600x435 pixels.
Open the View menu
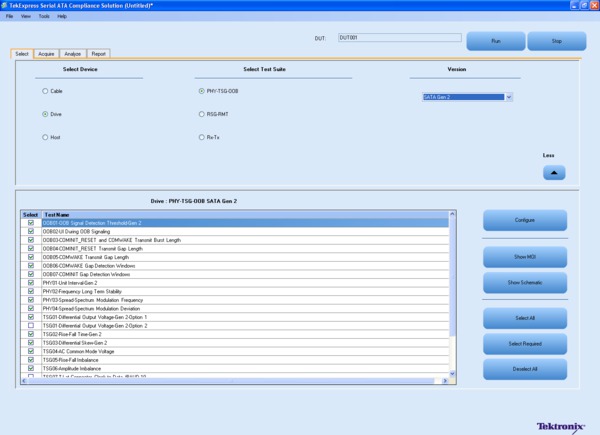pos(26,16)
